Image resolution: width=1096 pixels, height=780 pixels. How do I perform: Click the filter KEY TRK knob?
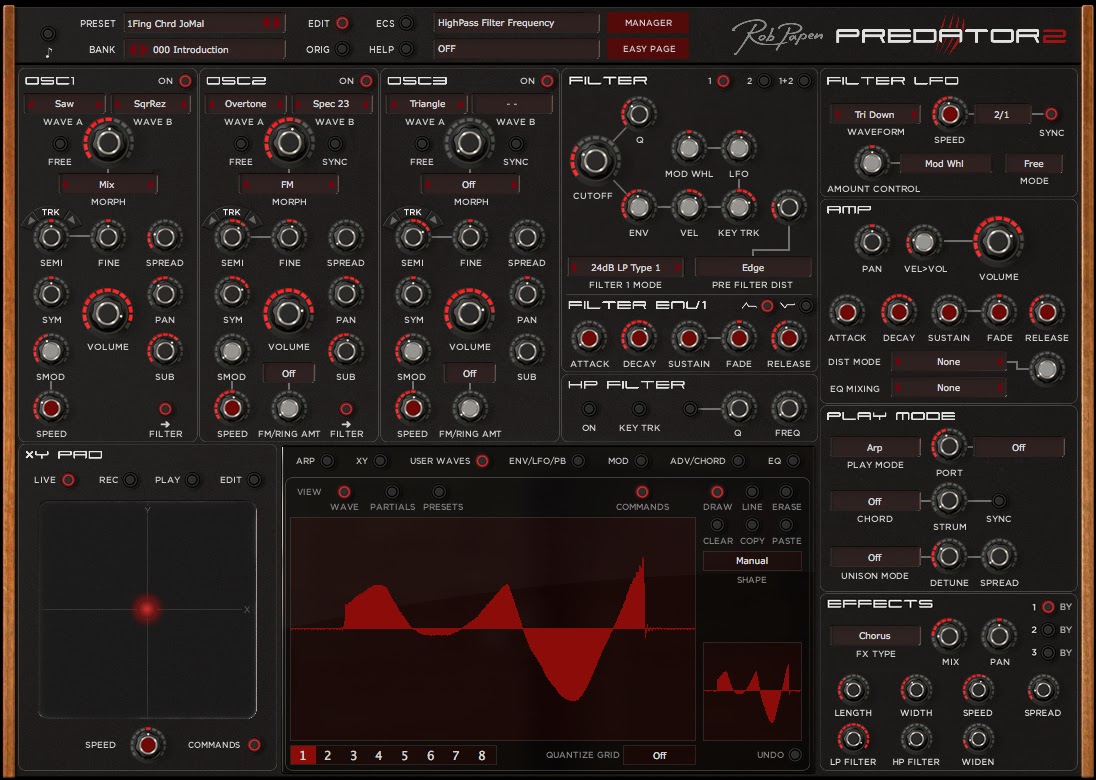738,206
